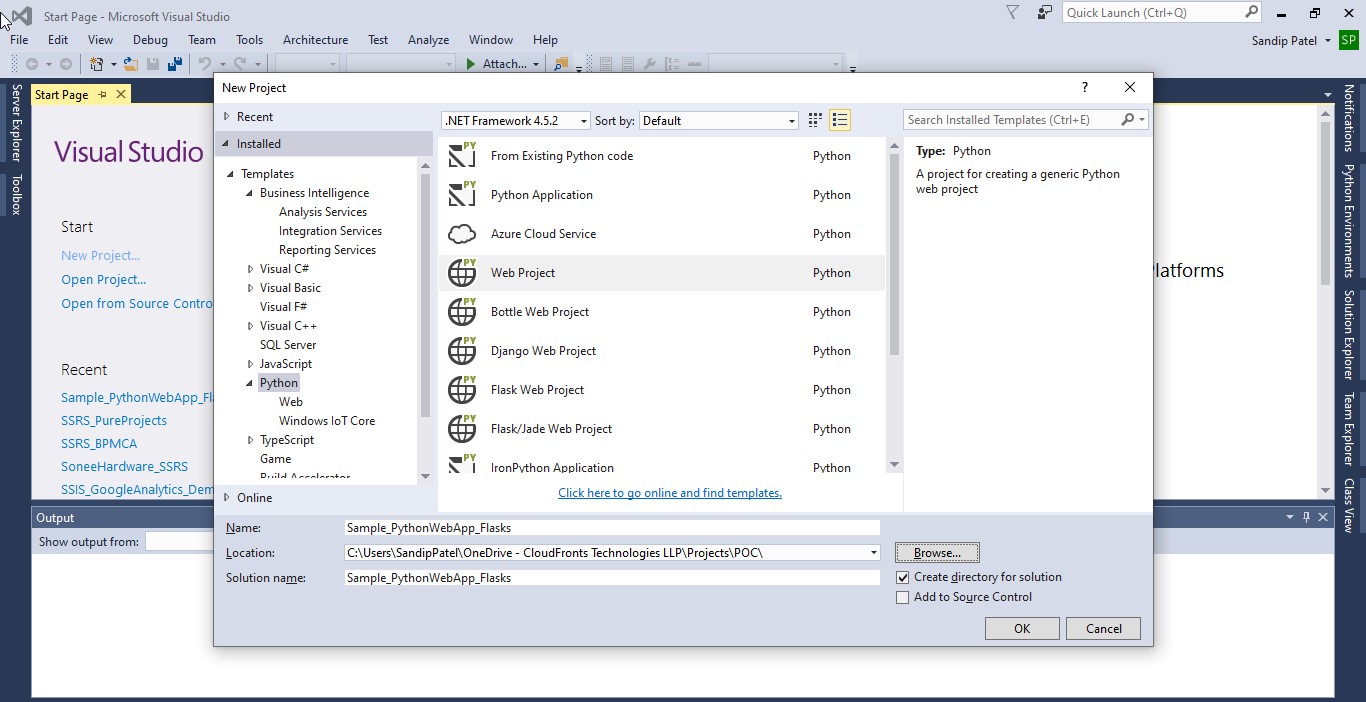Click the link to find templates online
Viewport: 1366px width, 702px height.
point(669,493)
